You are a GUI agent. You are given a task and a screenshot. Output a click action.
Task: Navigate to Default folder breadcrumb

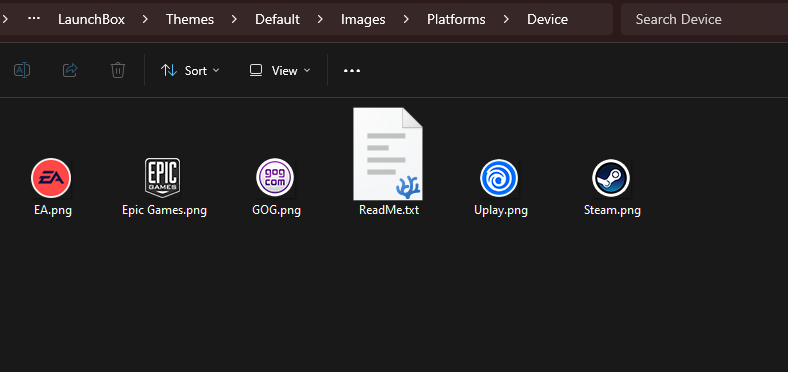tap(277, 20)
